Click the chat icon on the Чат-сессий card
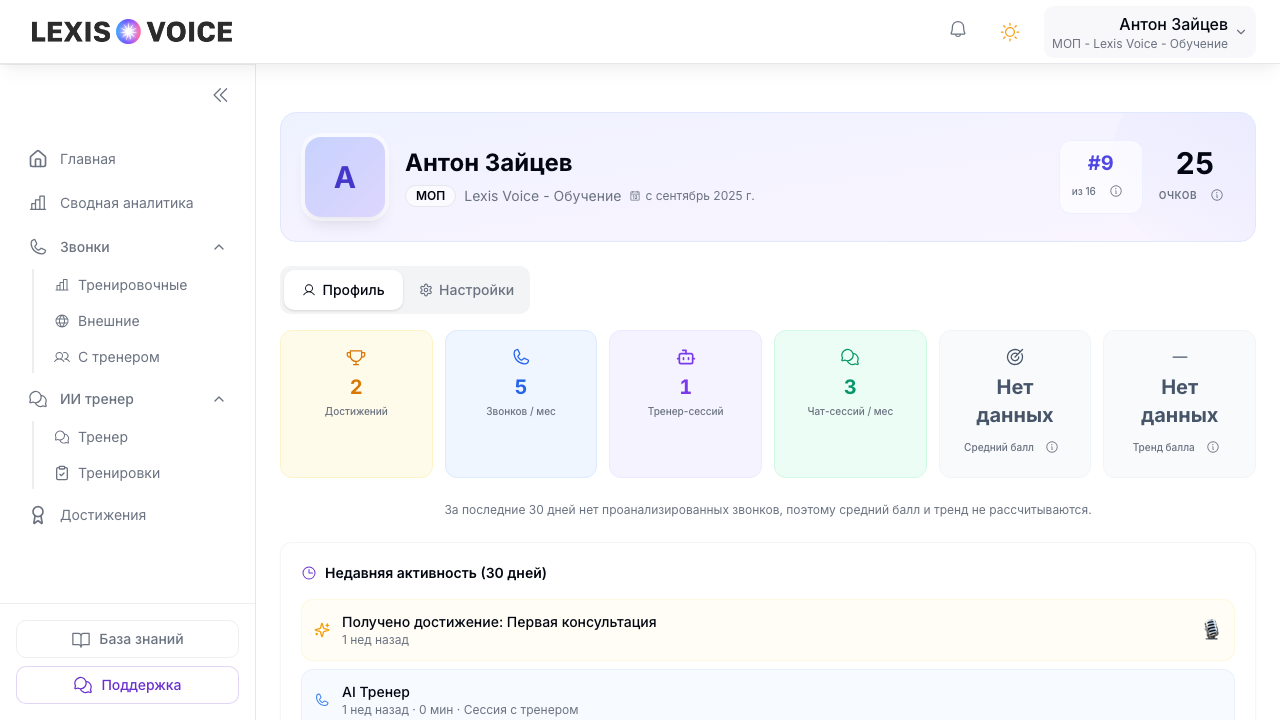 (x=850, y=357)
